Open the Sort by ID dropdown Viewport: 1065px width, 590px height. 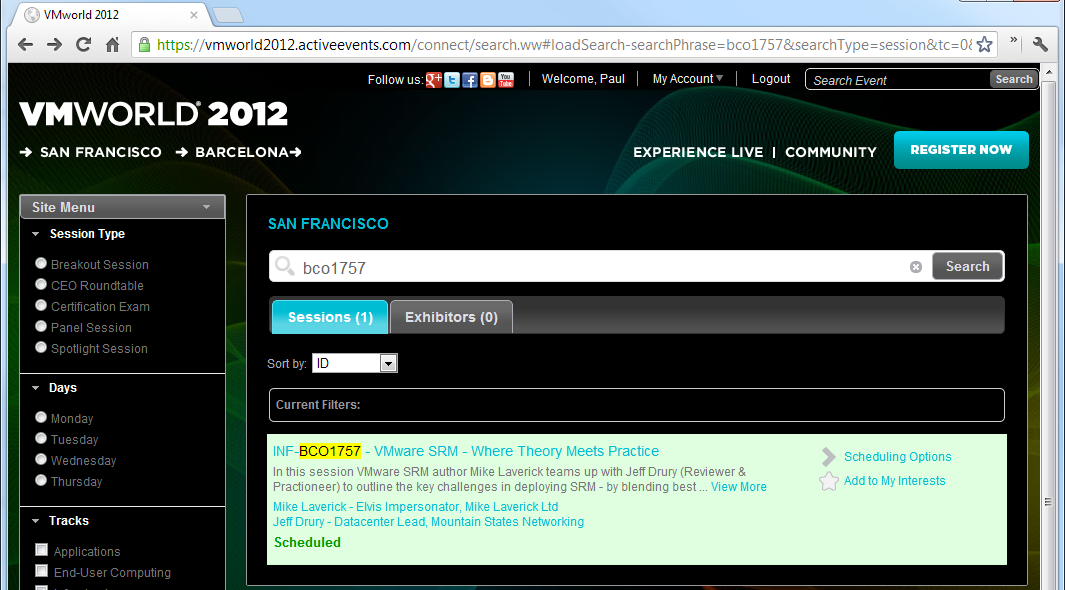pos(355,363)
